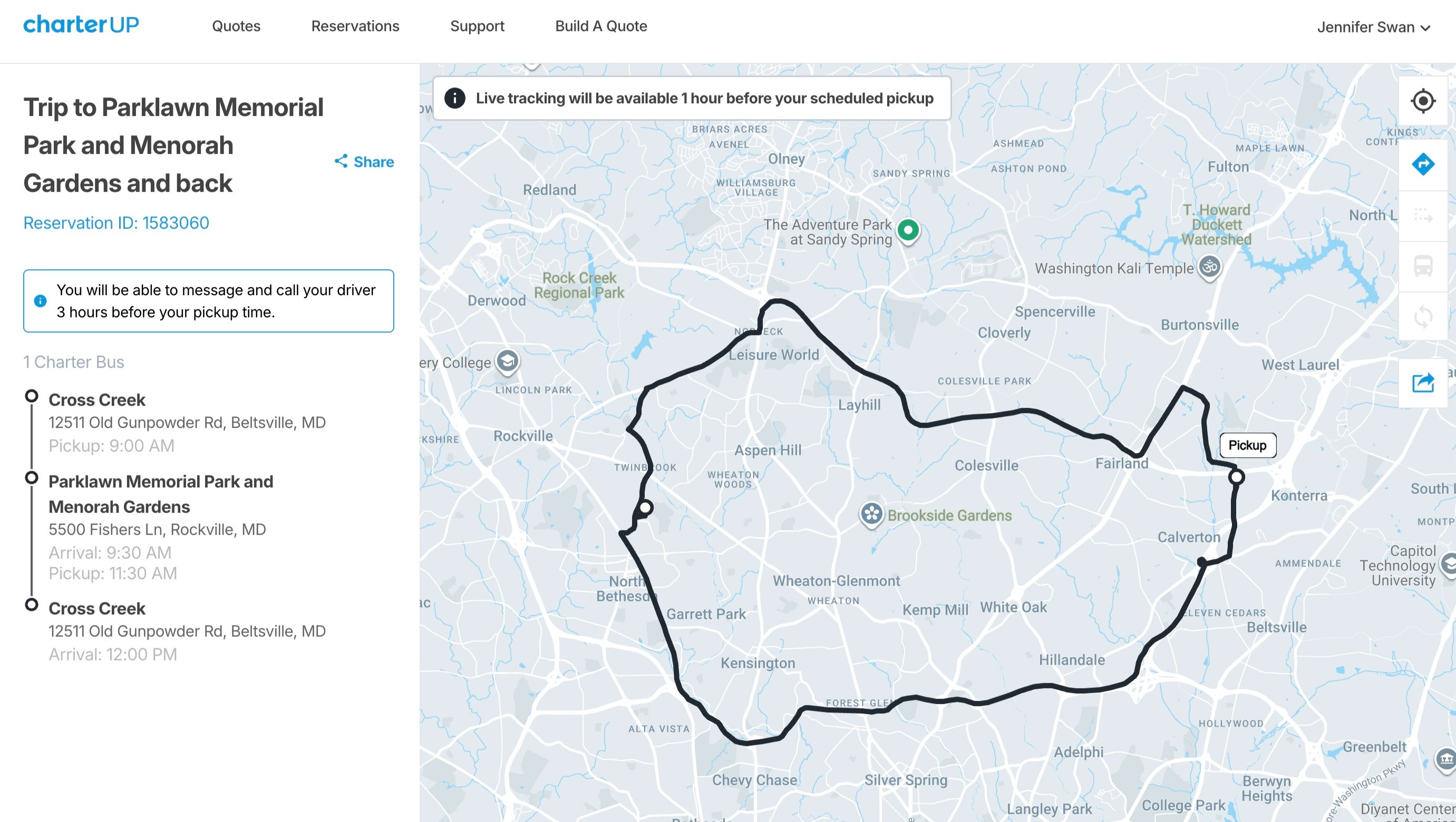
Task: Click the blue share-export icon on map
Action: click(1423, 383)
